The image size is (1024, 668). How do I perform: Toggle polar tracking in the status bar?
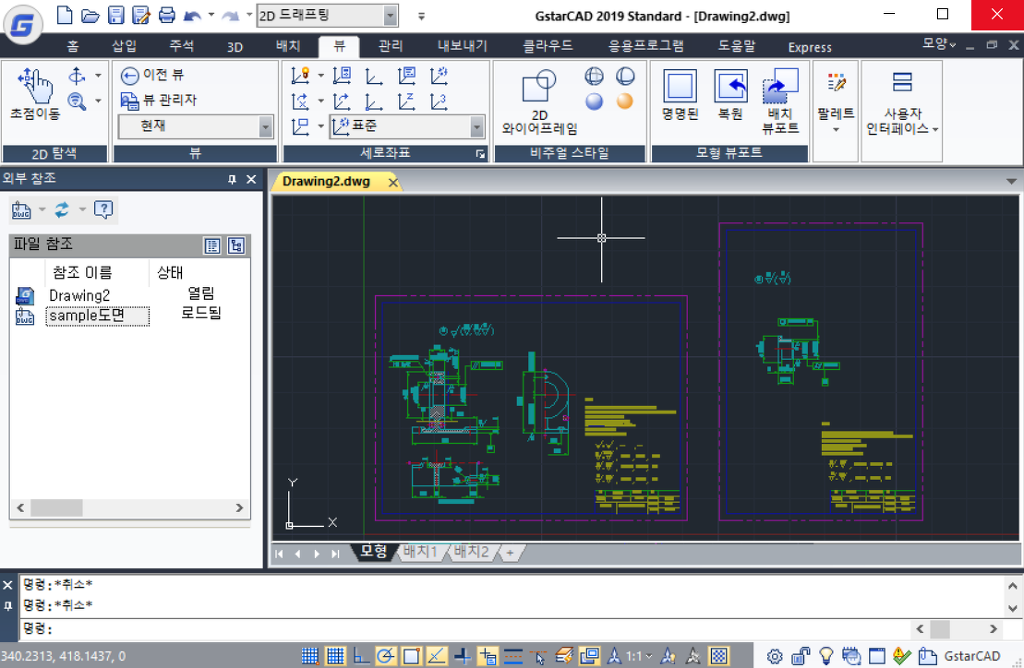(386, 656)
